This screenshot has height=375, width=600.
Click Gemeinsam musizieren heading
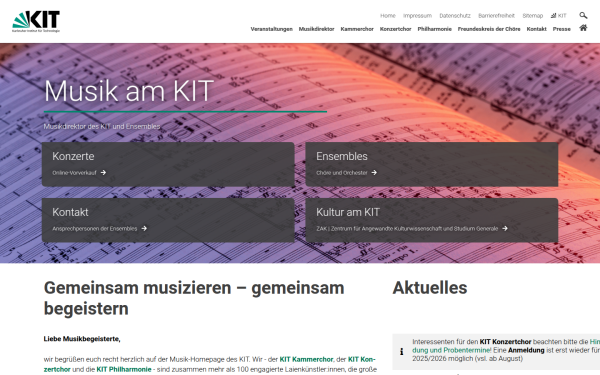click(x=194, y=298)
